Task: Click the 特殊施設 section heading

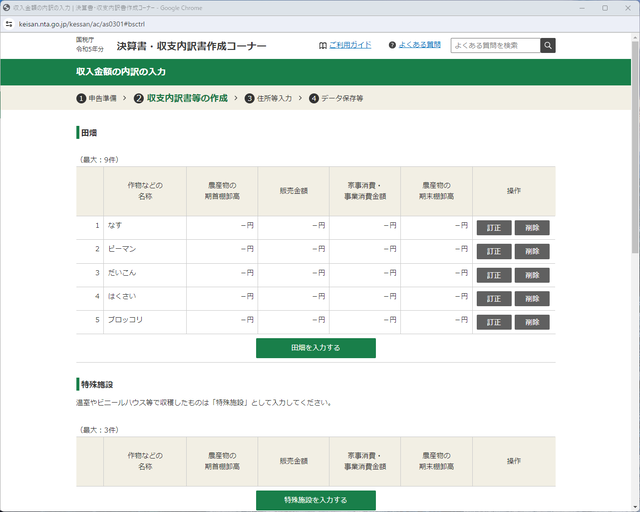Action: pos(97,384)
